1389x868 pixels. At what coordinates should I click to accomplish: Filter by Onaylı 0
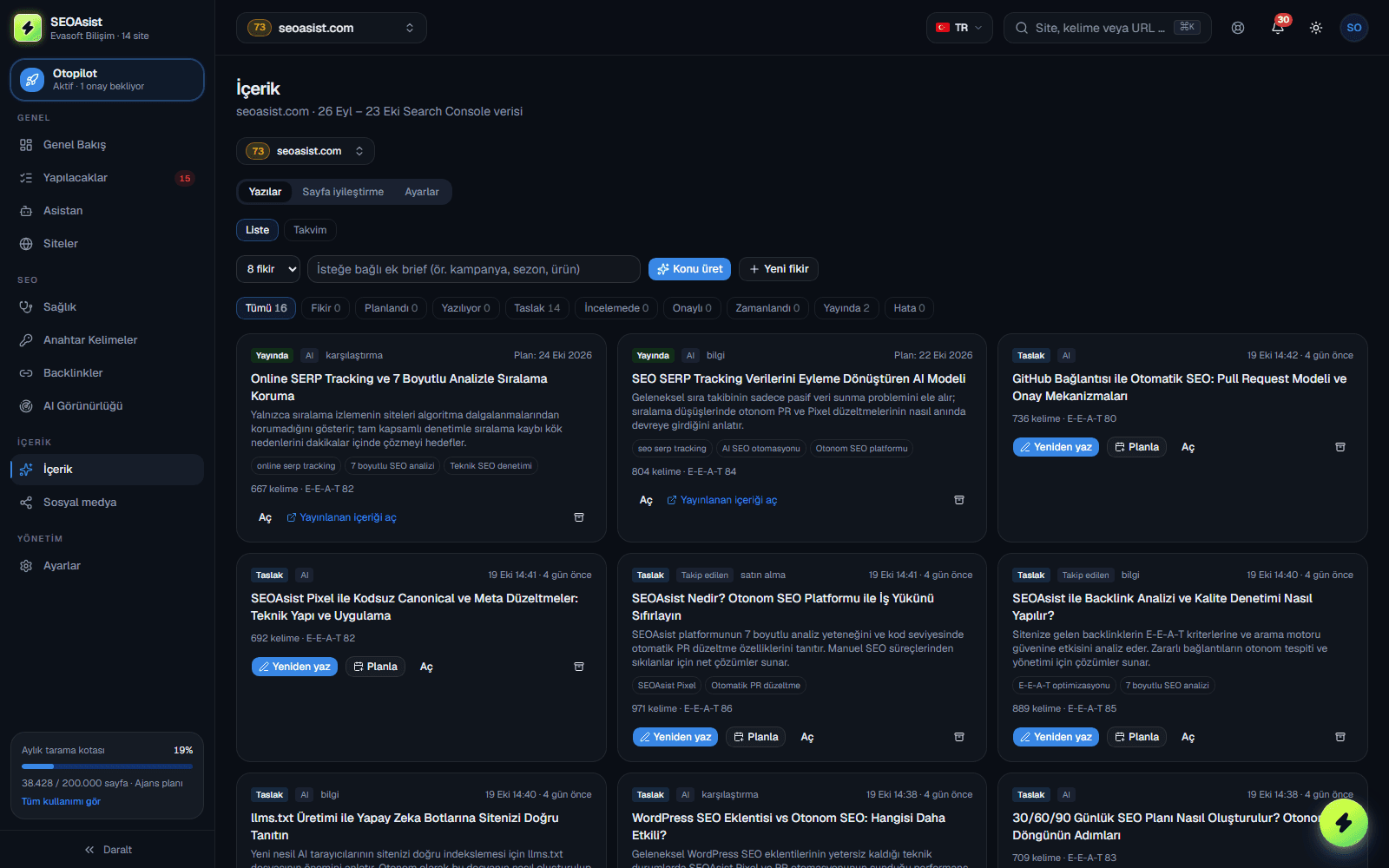pos(692,308)
